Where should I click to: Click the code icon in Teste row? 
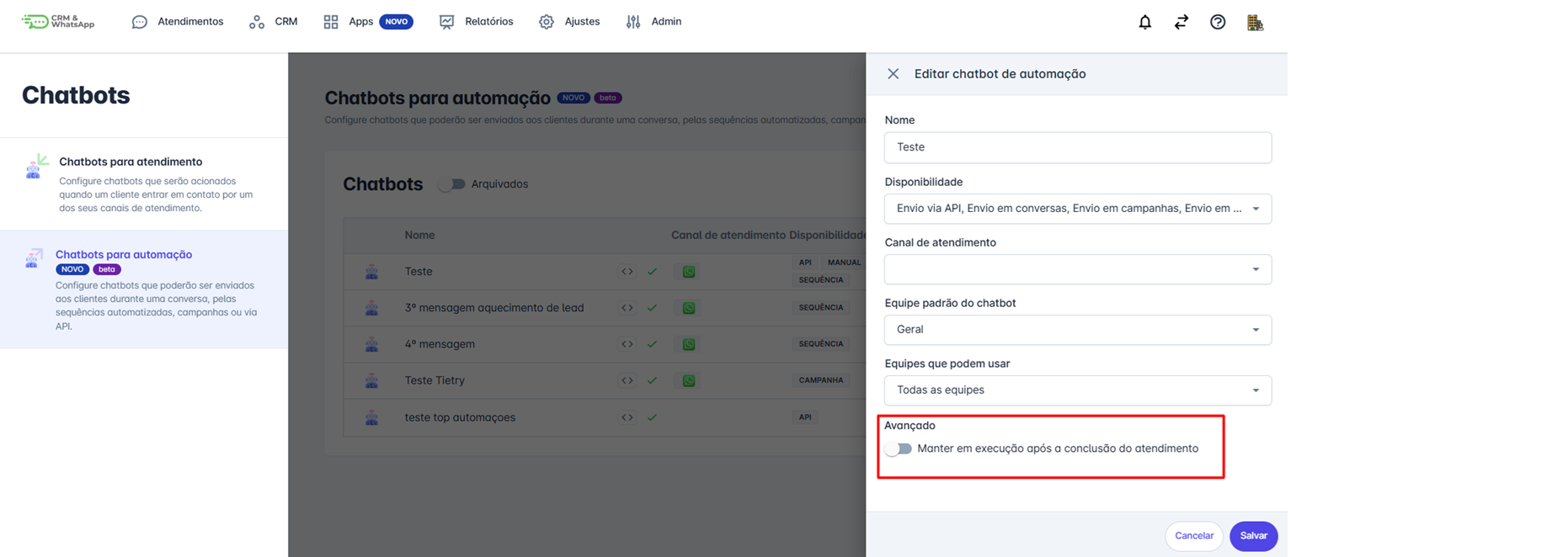627,272
